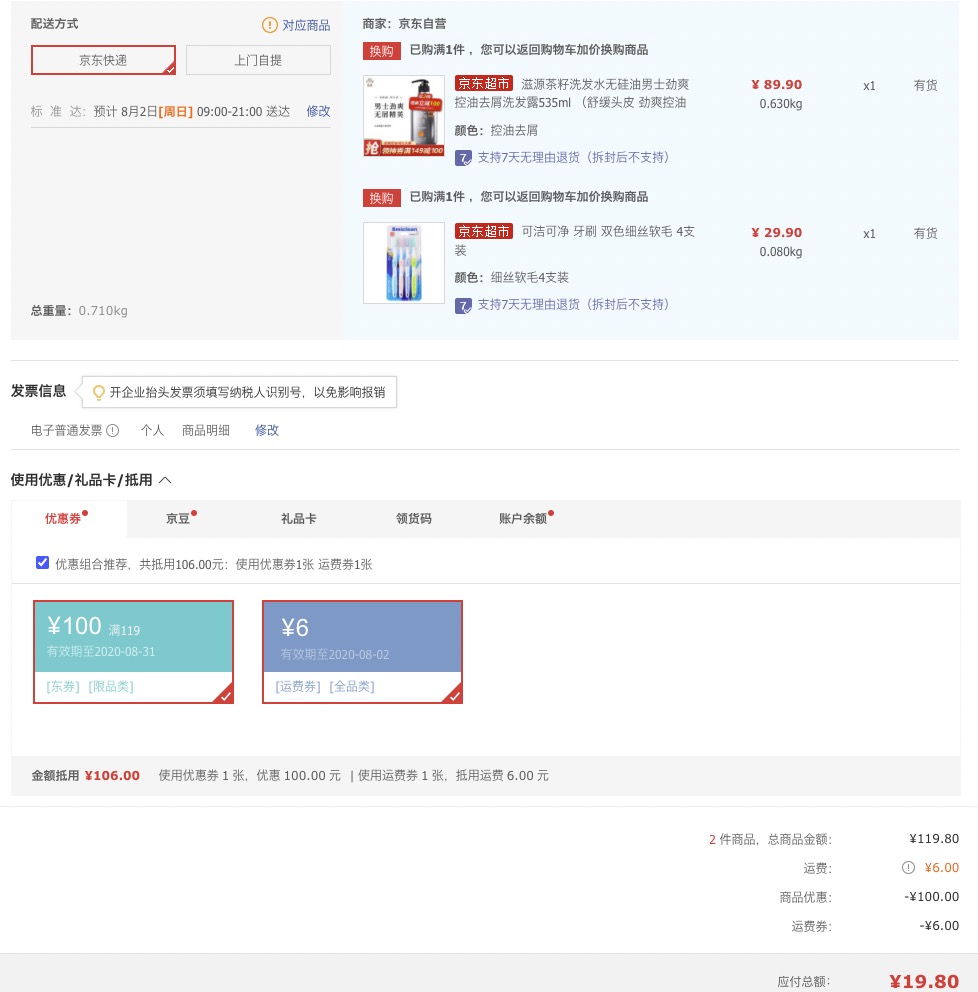Click the 7-day return icon under the shampoo item
Screen dimensions: 978x992
463,158
